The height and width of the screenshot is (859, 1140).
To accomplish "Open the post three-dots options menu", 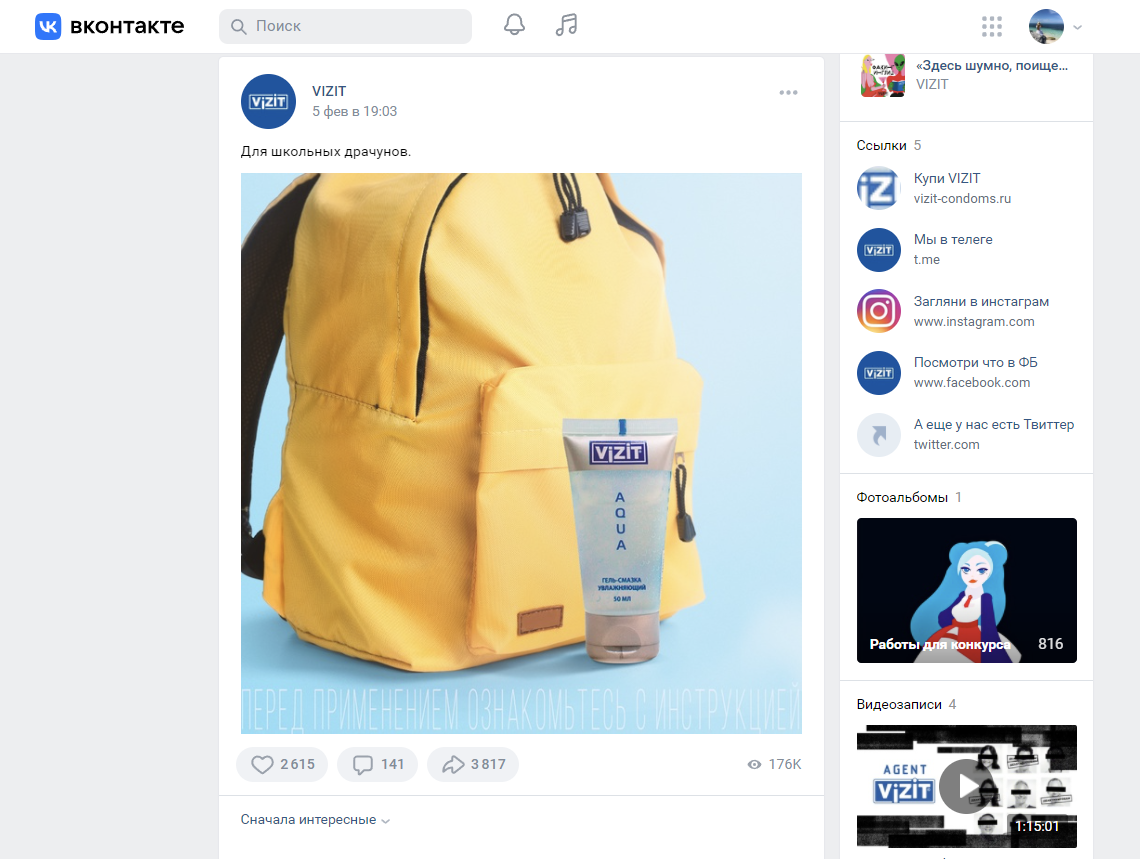I will coord(788,93).
